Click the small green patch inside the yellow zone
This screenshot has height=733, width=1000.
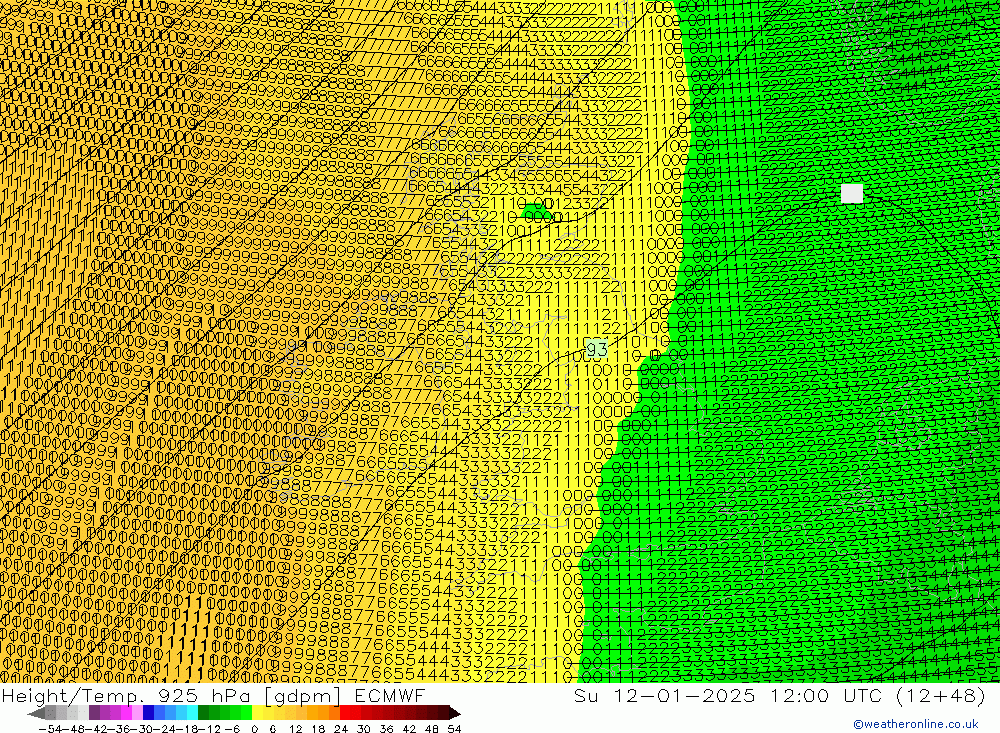[x=536, y=211]
